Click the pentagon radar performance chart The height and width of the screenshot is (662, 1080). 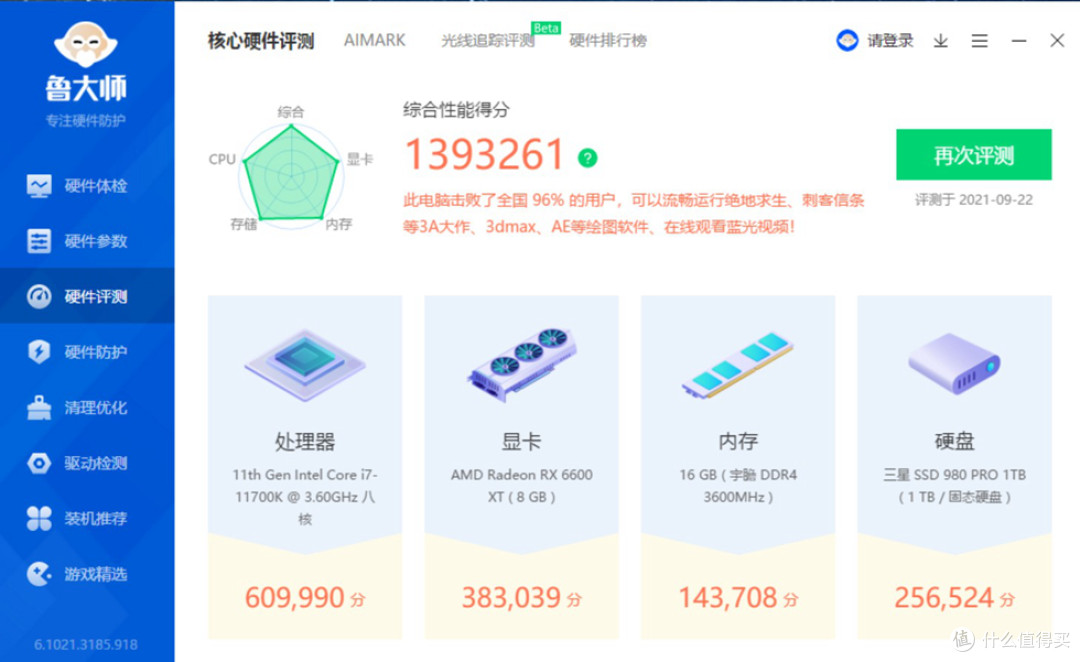click(291, 174)
